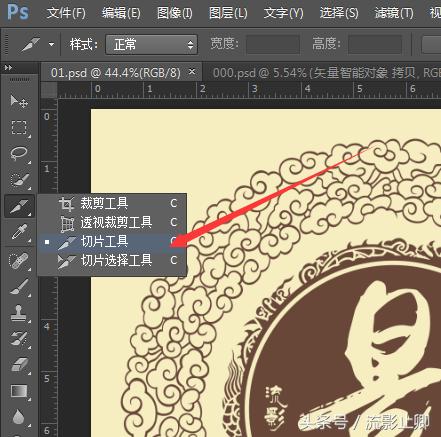Open the 图层(L) menu
This screenshot has height=437, width=441.
[228, 13]
